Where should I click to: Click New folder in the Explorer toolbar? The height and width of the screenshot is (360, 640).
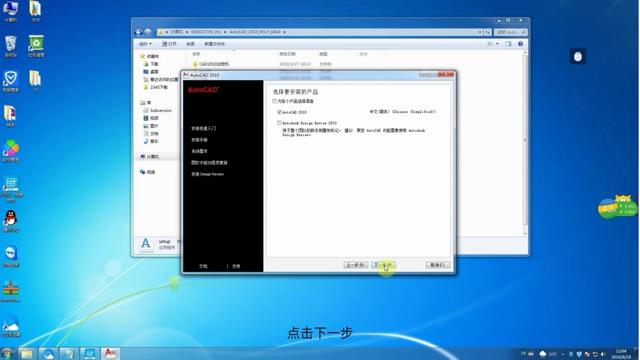pyautogui.click(x=215, y=44)
